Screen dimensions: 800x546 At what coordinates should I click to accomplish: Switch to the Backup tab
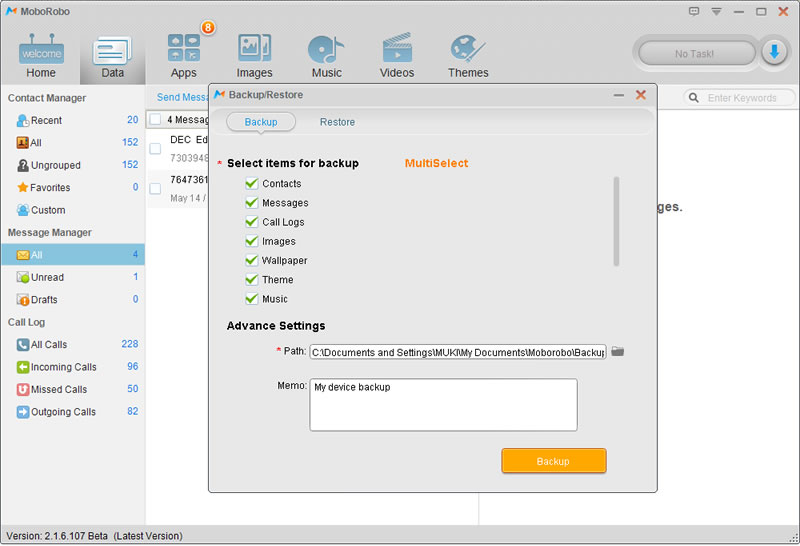tap(261, 122)
